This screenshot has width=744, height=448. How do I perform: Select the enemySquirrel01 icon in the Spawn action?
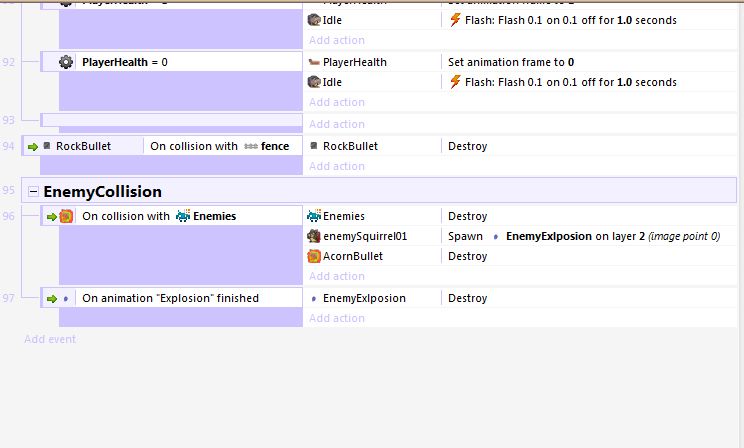point(313,236)
